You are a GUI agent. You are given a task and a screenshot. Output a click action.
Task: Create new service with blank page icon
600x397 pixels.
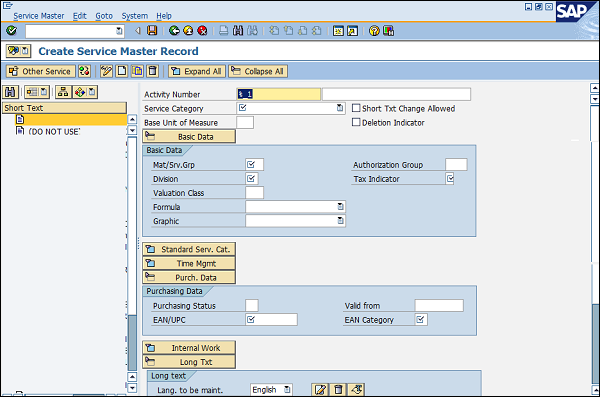(x=122, y=71)
